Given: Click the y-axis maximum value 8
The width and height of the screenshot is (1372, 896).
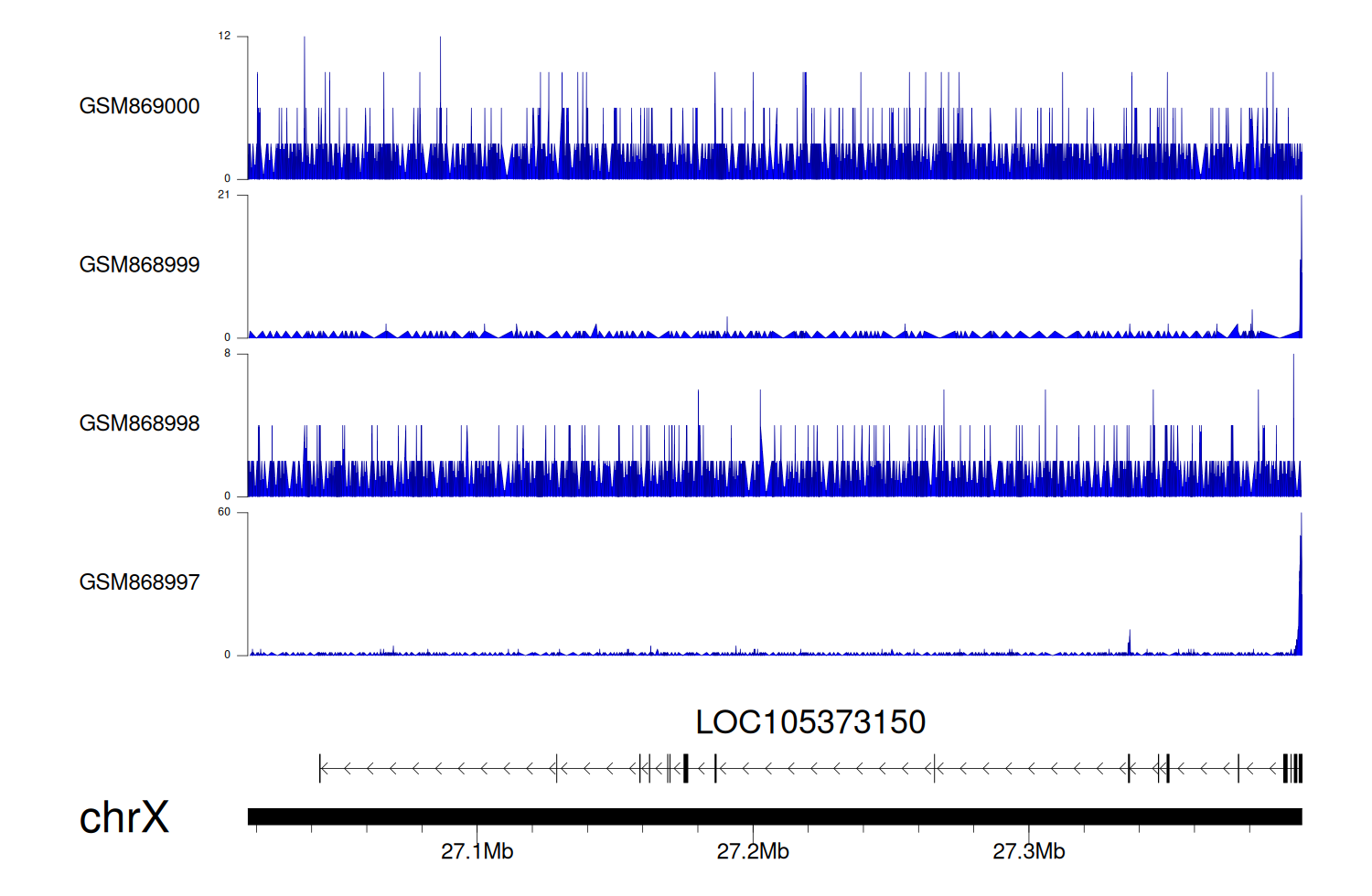Looking at the screenshot, I should pos(227,354).
